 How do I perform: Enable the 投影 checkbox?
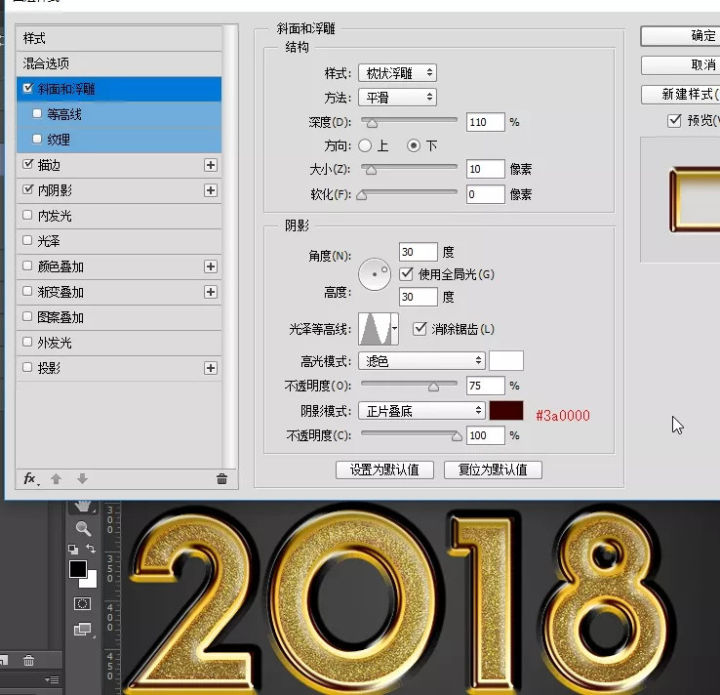tap(28, 367)
